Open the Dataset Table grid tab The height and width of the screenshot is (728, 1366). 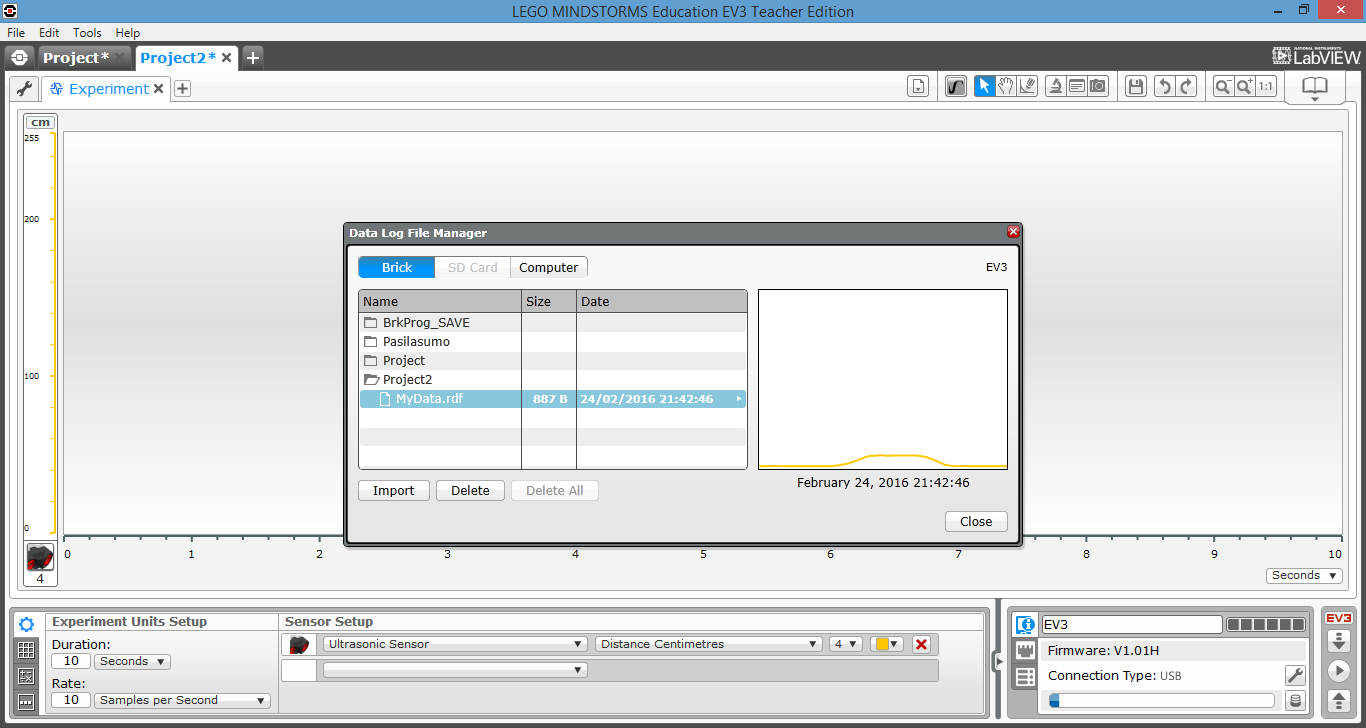[x=27, y=650]
